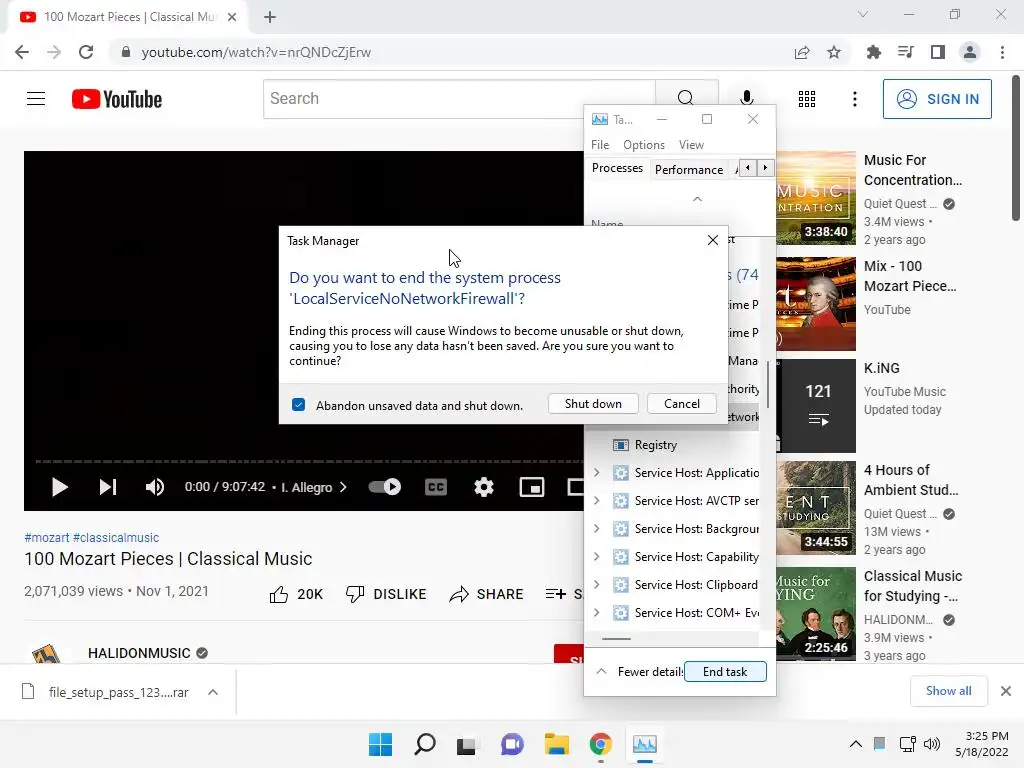The width and height of the screenshot is (1024, 768).
Task: Like the video with thumbs up
Action: pyautogui.click(x=296, y=594)
